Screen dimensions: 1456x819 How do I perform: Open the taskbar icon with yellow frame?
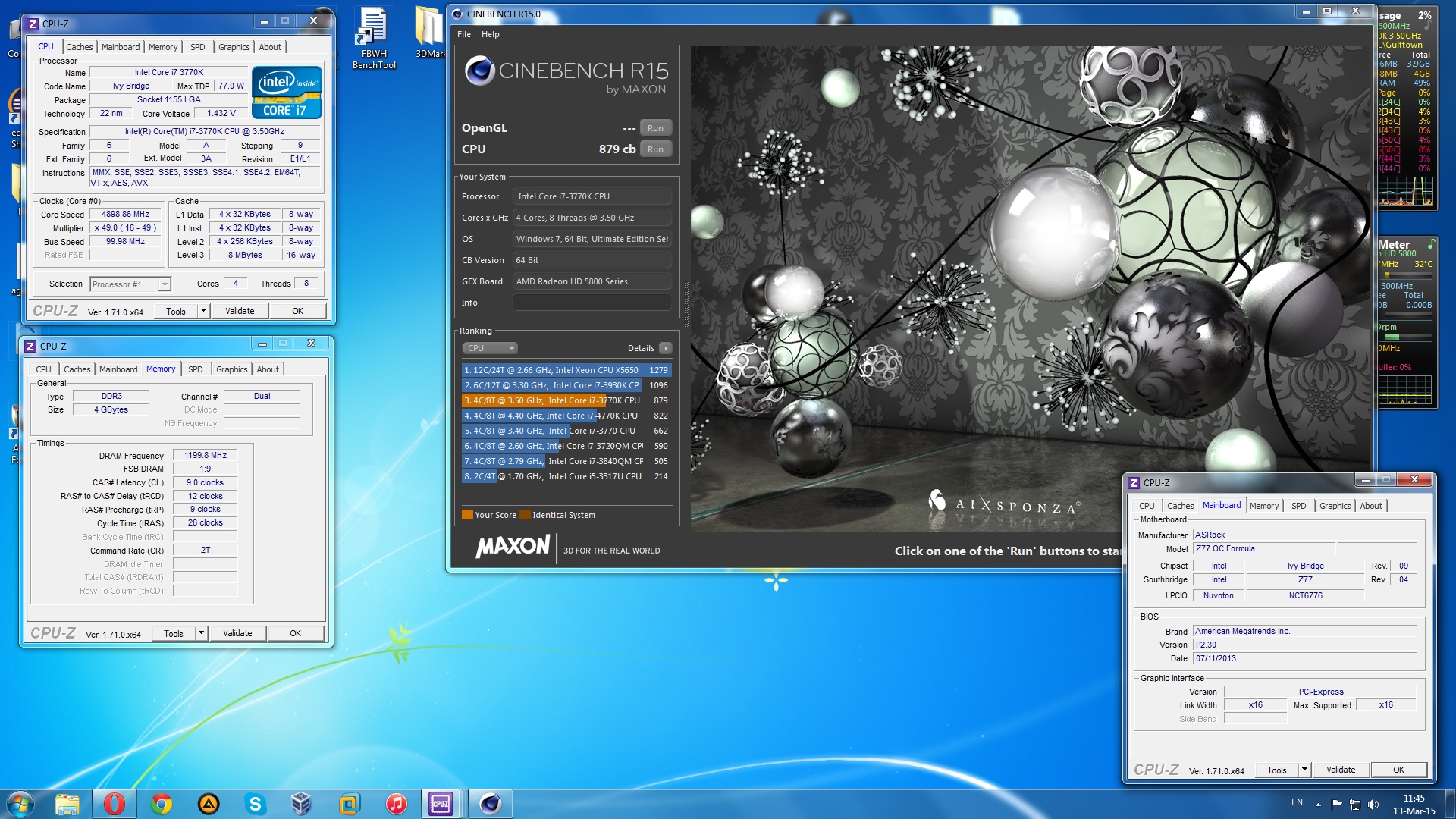pos(349,804)
